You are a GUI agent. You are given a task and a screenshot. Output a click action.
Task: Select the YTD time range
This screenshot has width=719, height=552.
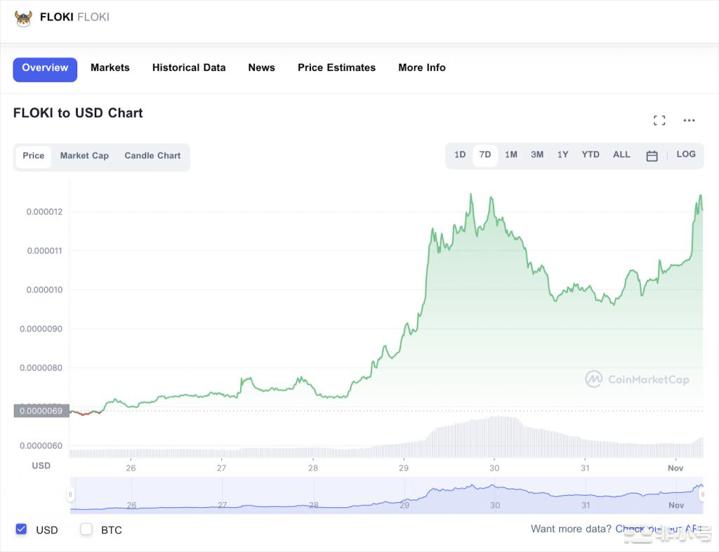tap(591, 155)
